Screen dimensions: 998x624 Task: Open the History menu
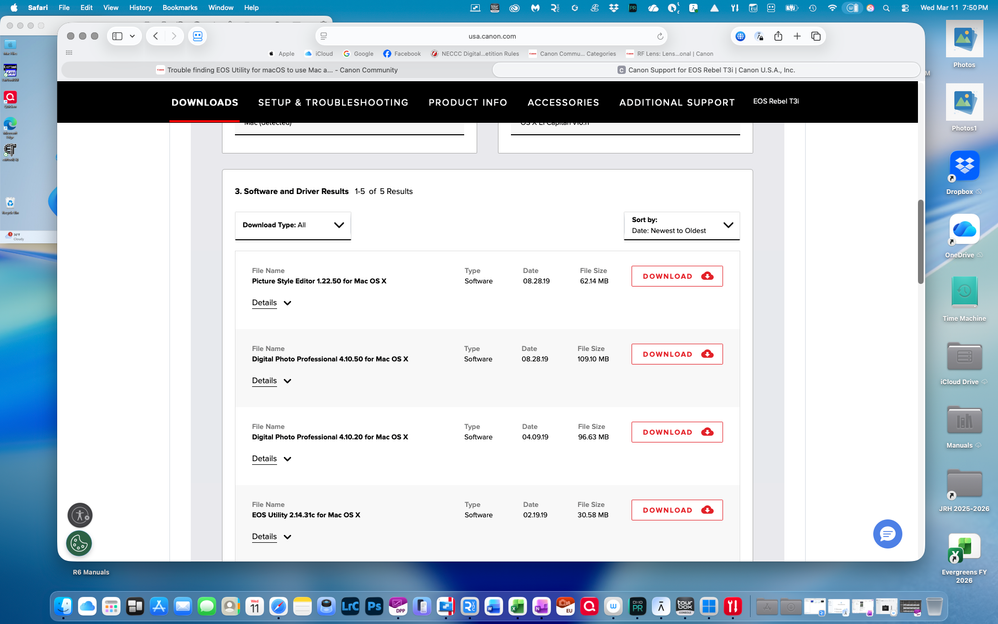tap(140, 8)
